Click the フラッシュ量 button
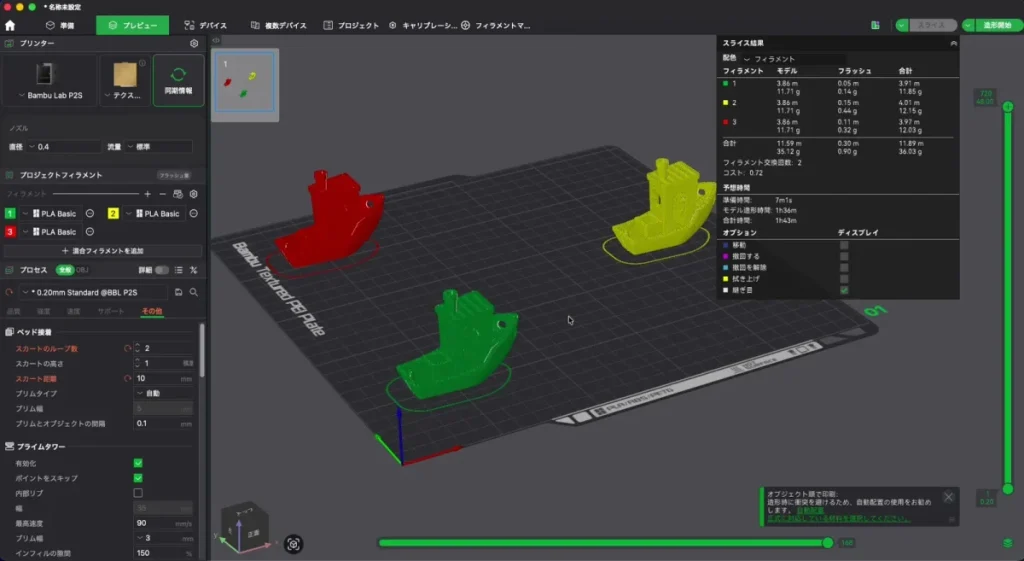Viewport: 1024px width, 561px height. point(174,176)
